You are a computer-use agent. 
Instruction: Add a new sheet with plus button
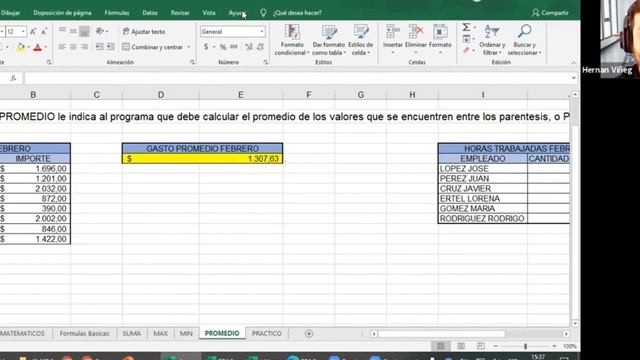[309, 334]
